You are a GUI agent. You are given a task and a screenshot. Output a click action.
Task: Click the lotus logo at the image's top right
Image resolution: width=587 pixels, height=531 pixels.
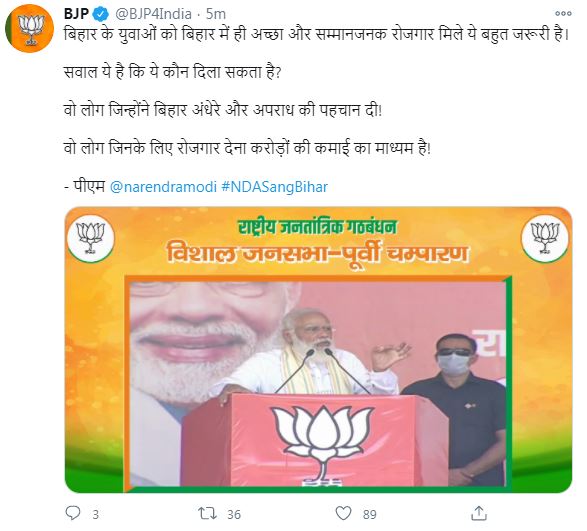coord(545,238)
